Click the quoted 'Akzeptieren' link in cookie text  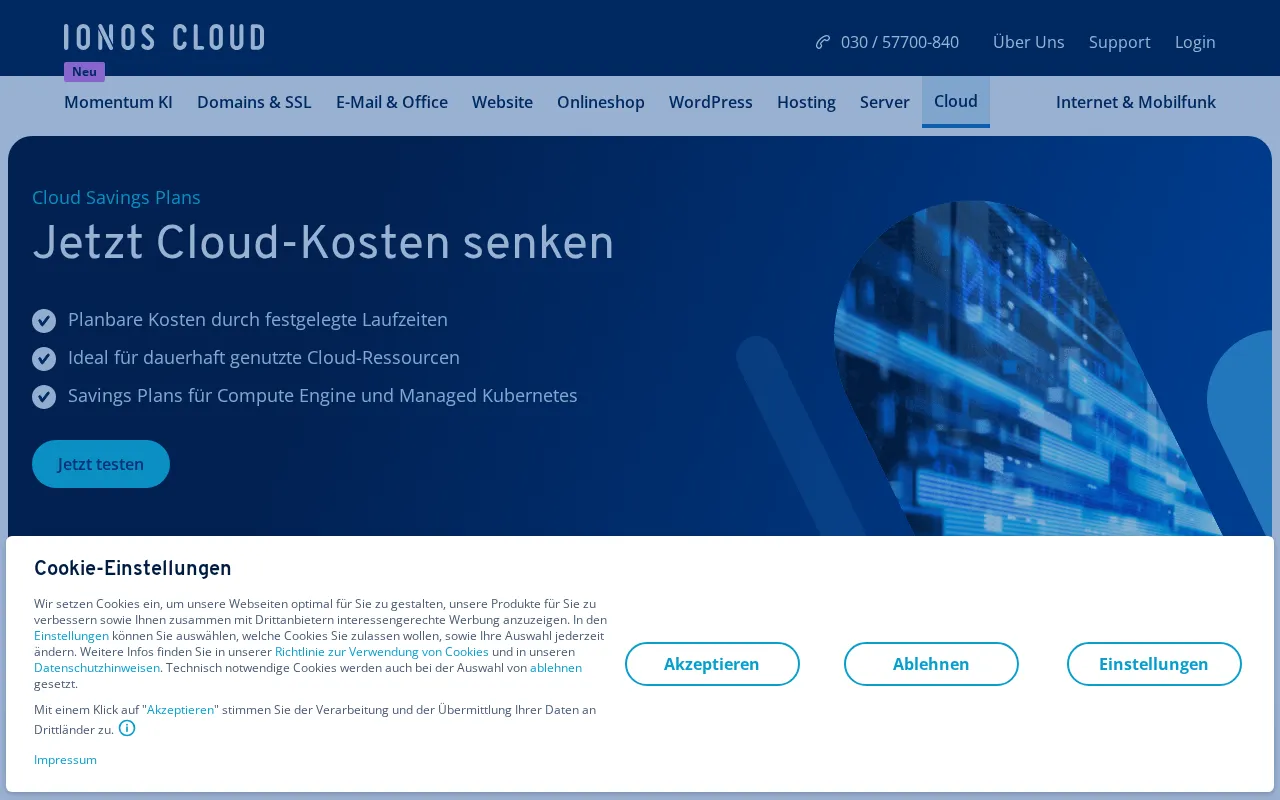pos(181,710)
